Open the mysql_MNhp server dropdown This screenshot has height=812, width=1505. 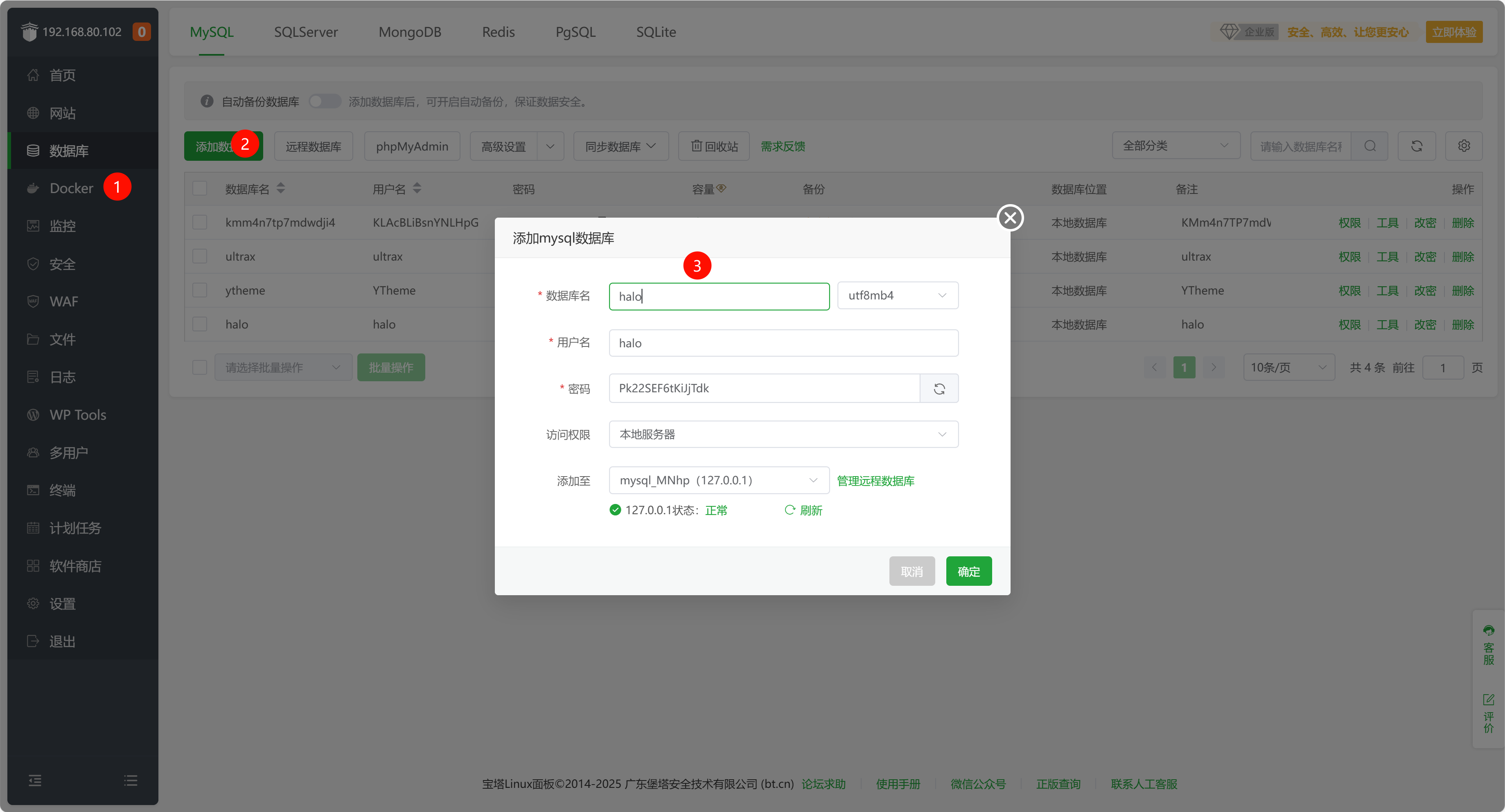pos(719,480)
